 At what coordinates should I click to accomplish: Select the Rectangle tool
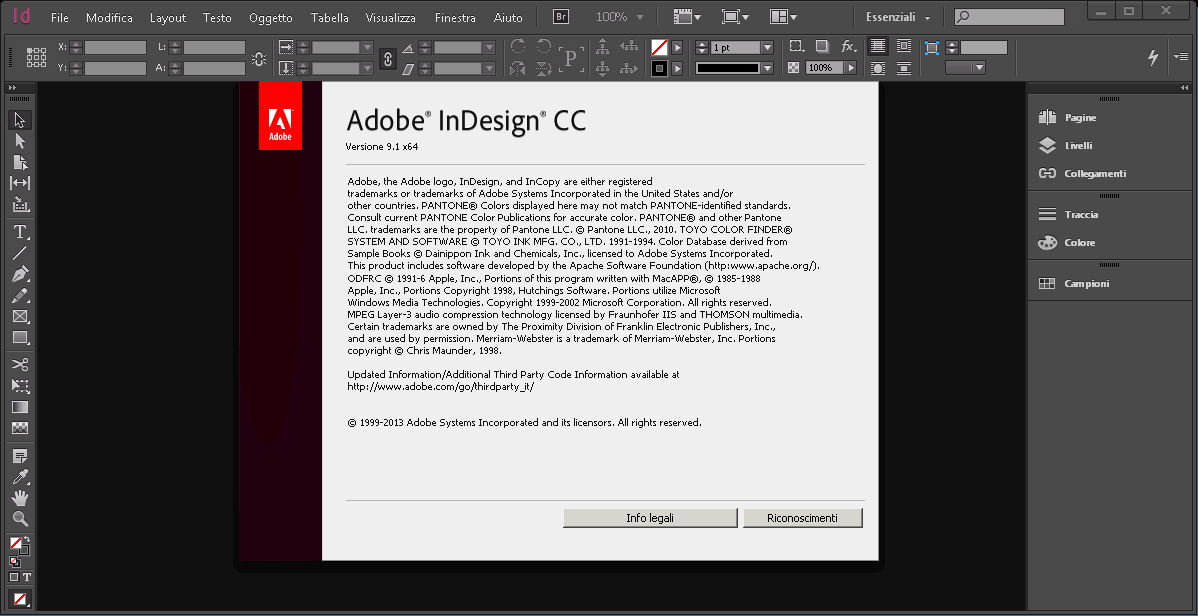tap(20, 337)
